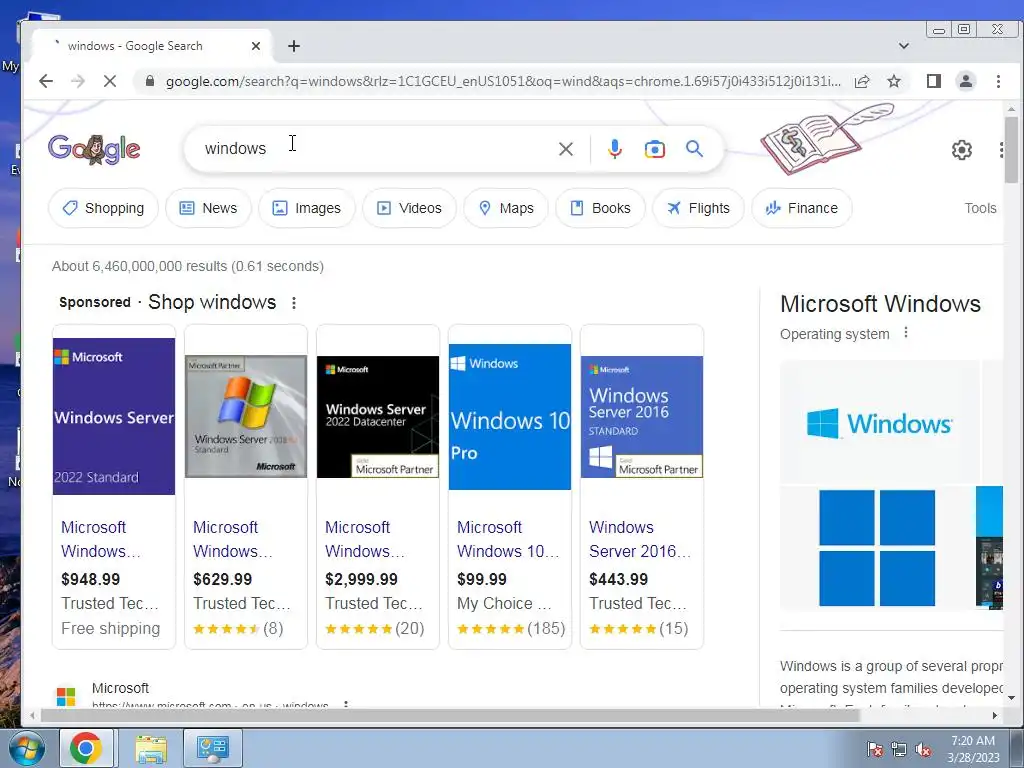Click the horizontal page scrollbar thumb
The image size is (1024, 768).
pyautogui.click(x=450, y=716)
